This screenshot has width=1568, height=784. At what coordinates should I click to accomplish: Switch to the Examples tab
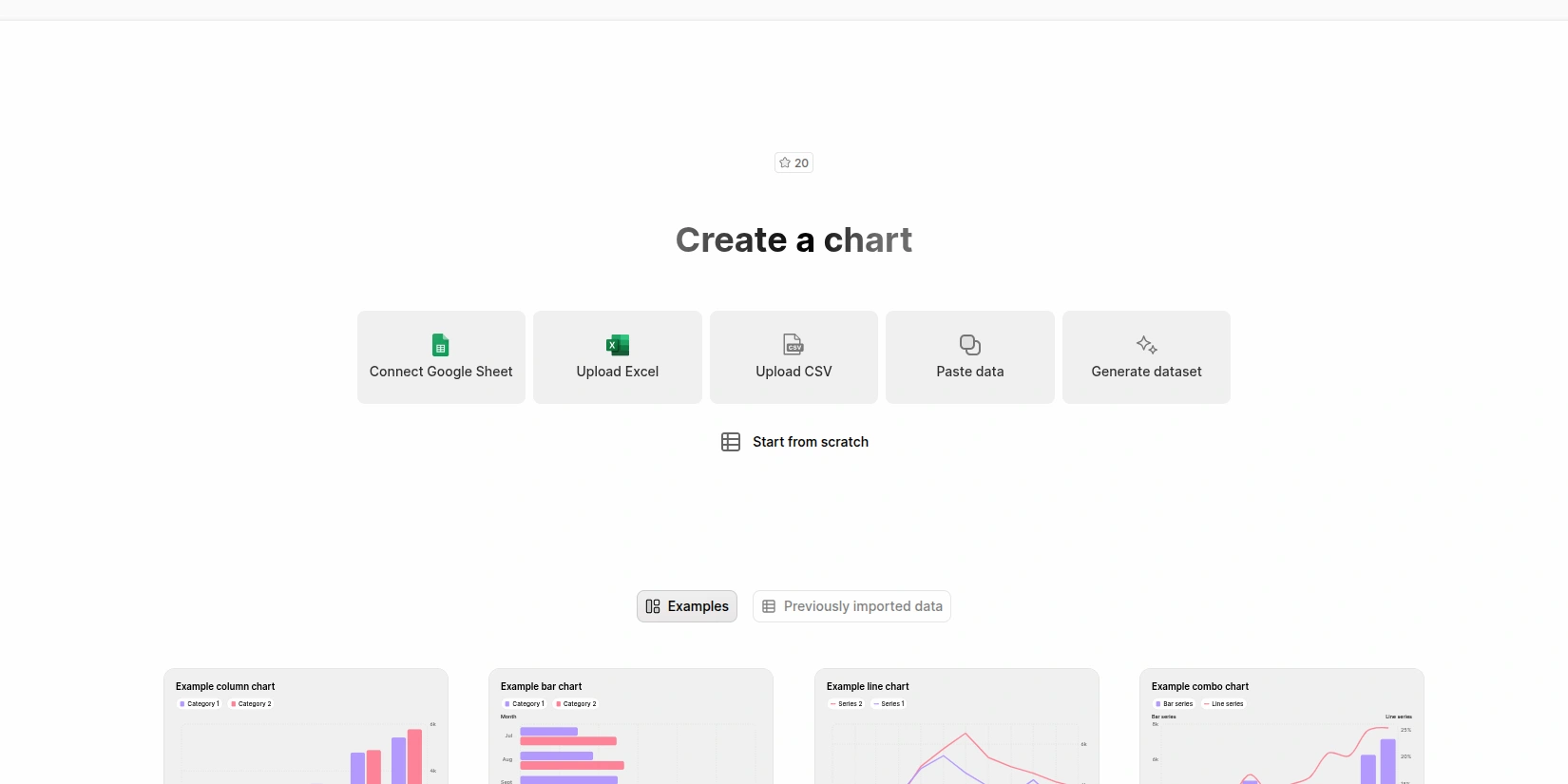pyautogui.click(x=687, y=606)
